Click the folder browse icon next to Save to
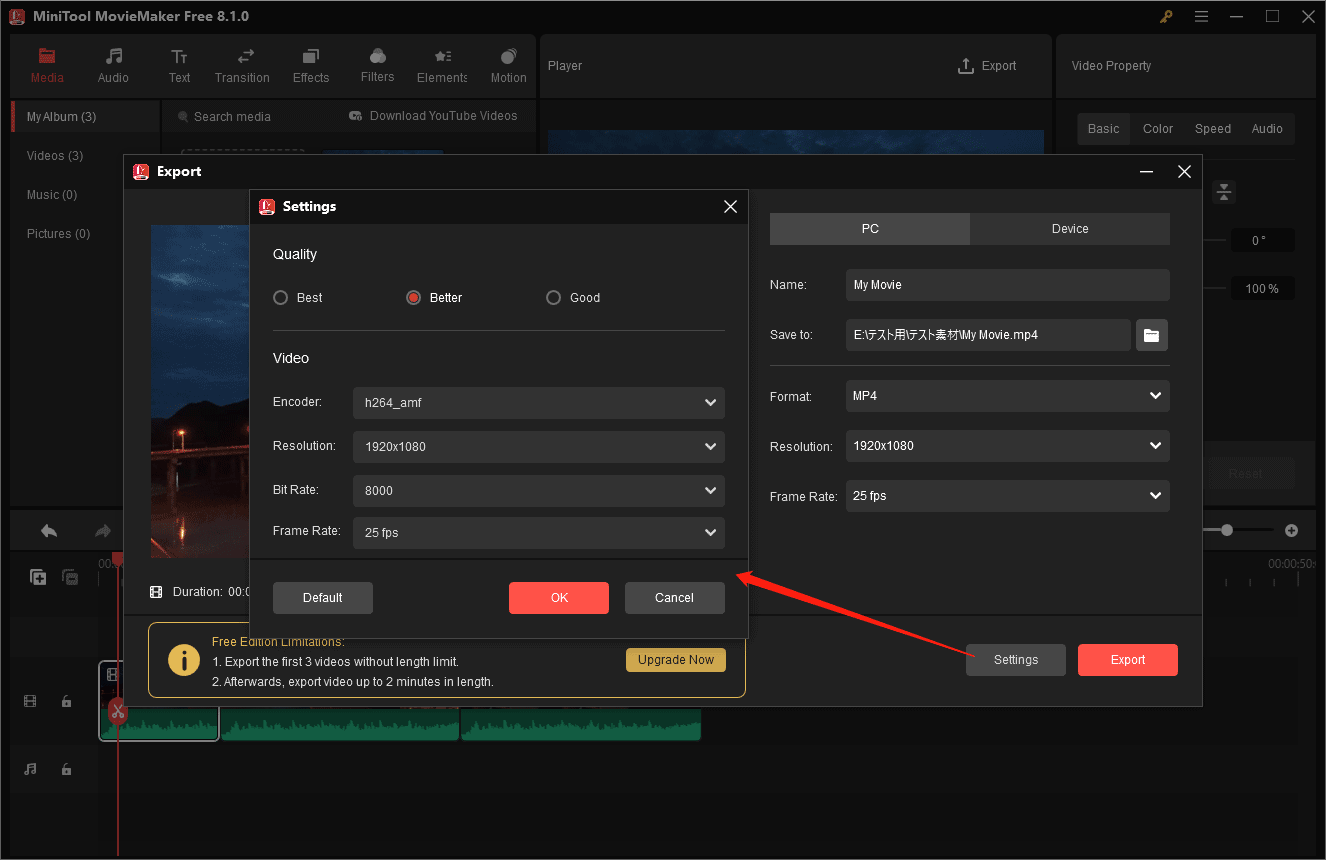The width and height of the screenshot is (1326, 860). coord(1152,335)
